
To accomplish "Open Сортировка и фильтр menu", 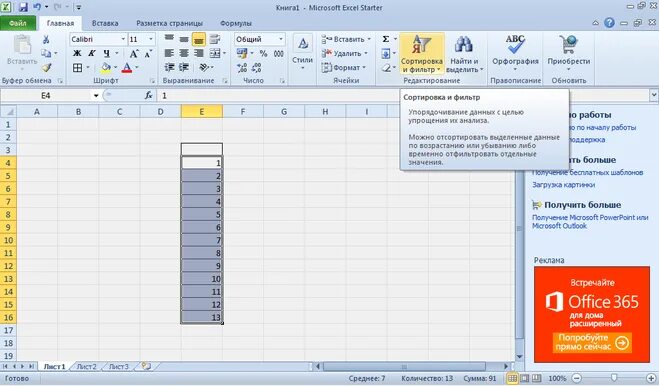I will point(422,53).
